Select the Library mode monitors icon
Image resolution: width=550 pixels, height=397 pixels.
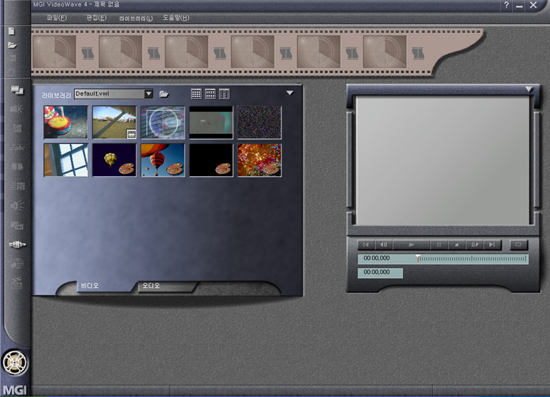[17, 90]
